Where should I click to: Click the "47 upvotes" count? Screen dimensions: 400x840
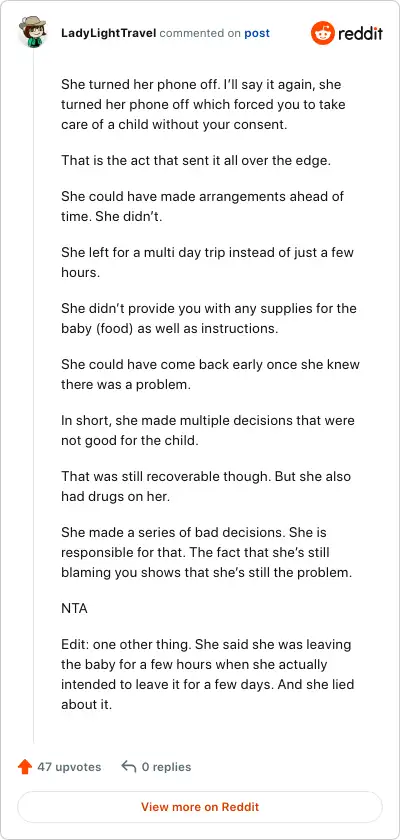[69, 767]
